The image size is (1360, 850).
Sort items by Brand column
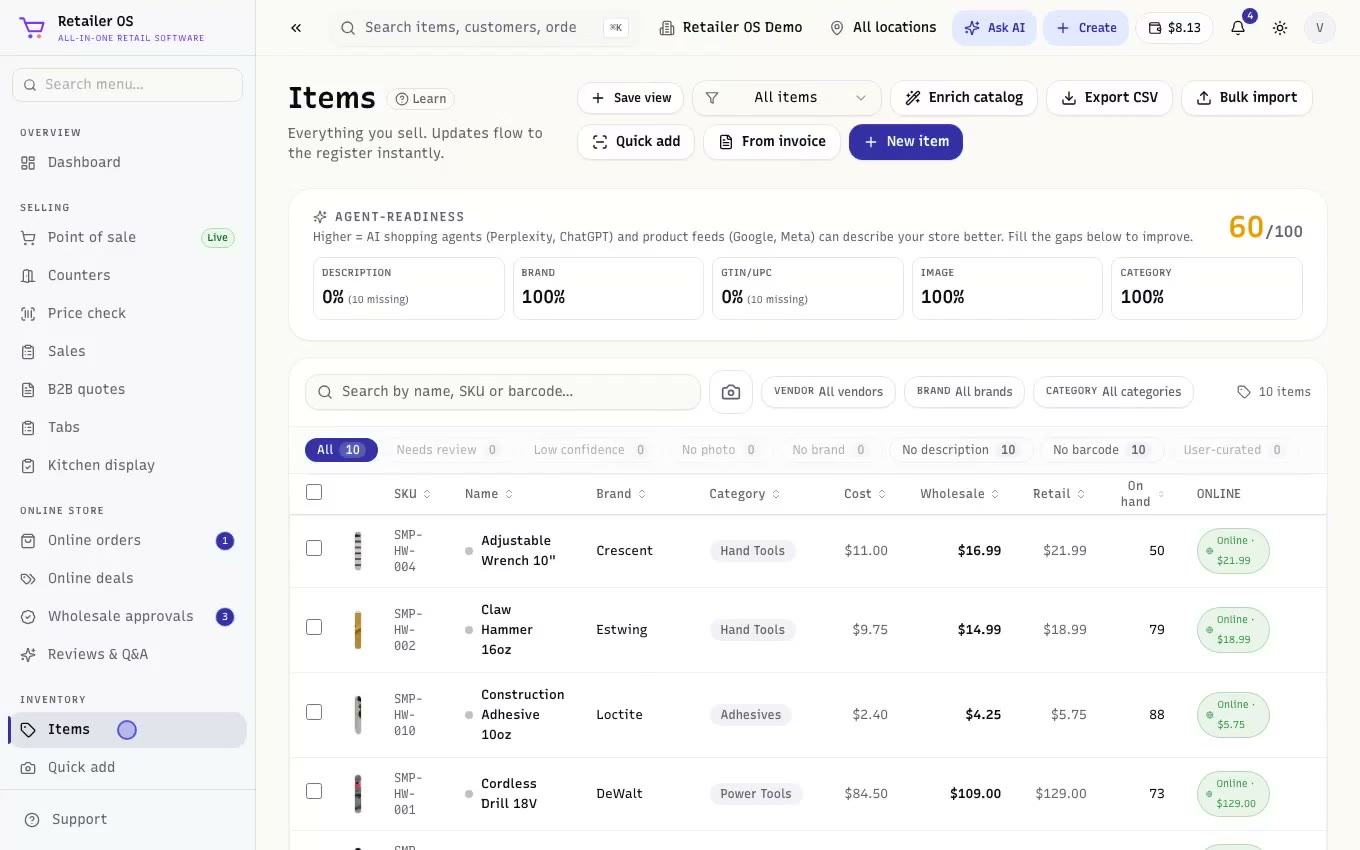(621, 494)
